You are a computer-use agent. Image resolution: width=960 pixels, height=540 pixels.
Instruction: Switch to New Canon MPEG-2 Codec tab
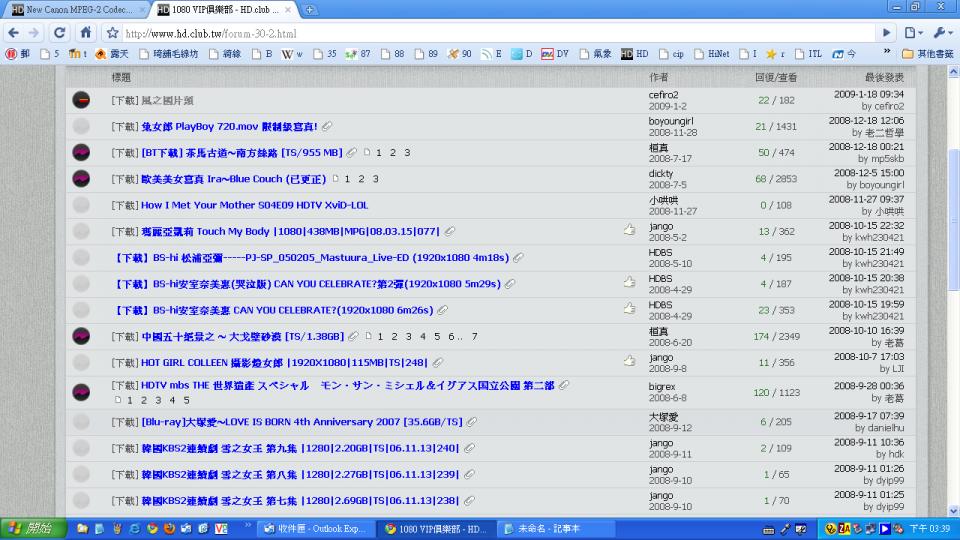click(77, 10)
